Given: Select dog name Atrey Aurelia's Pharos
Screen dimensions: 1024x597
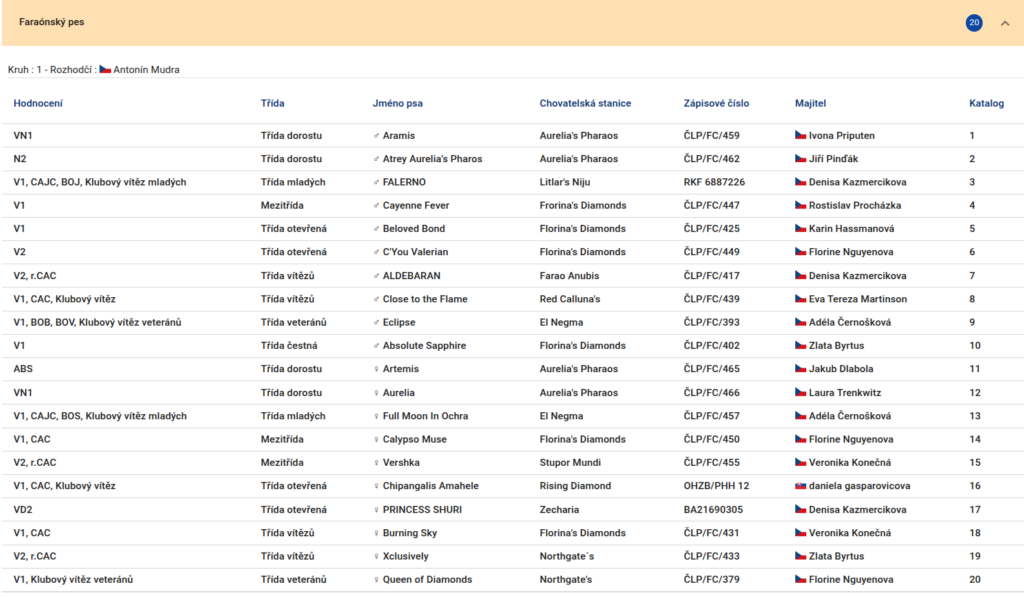Looking at the screenshot, I should 432,159.
